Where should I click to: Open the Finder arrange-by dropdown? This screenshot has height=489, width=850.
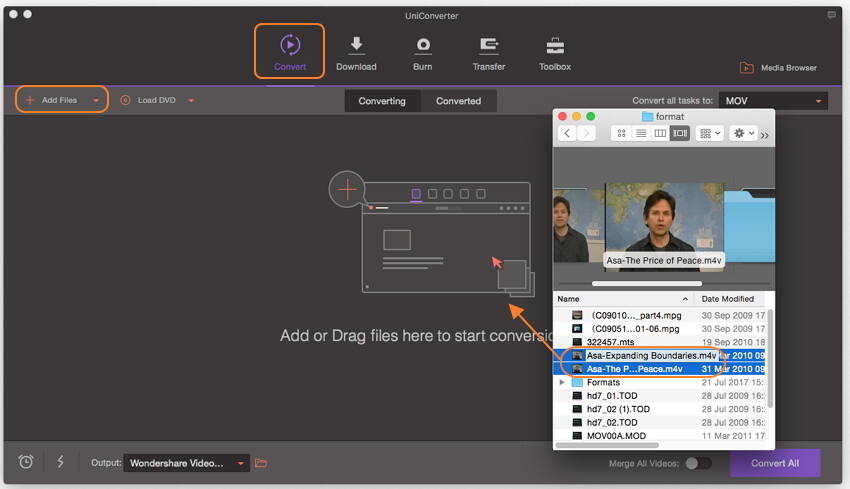click(710, 133)
